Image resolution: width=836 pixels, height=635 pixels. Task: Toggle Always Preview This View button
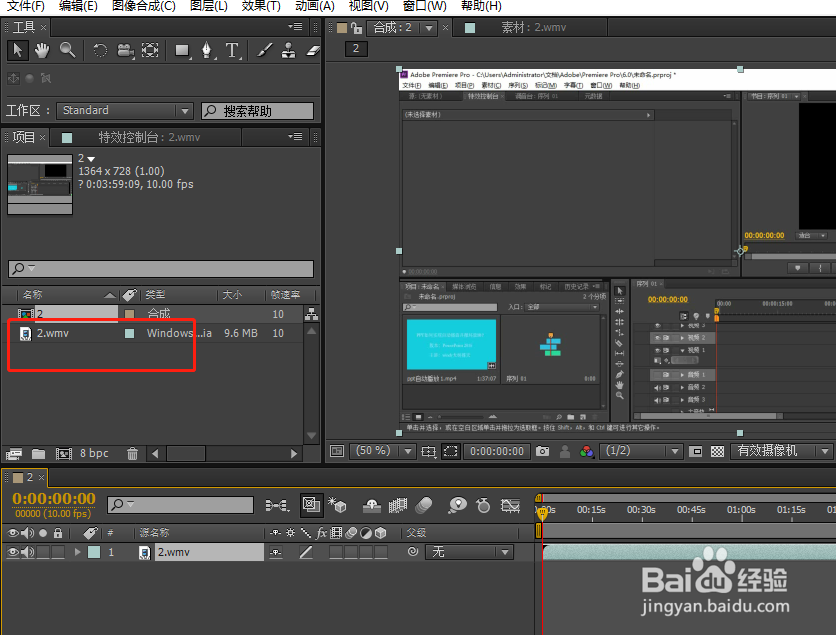click(337, 452)
